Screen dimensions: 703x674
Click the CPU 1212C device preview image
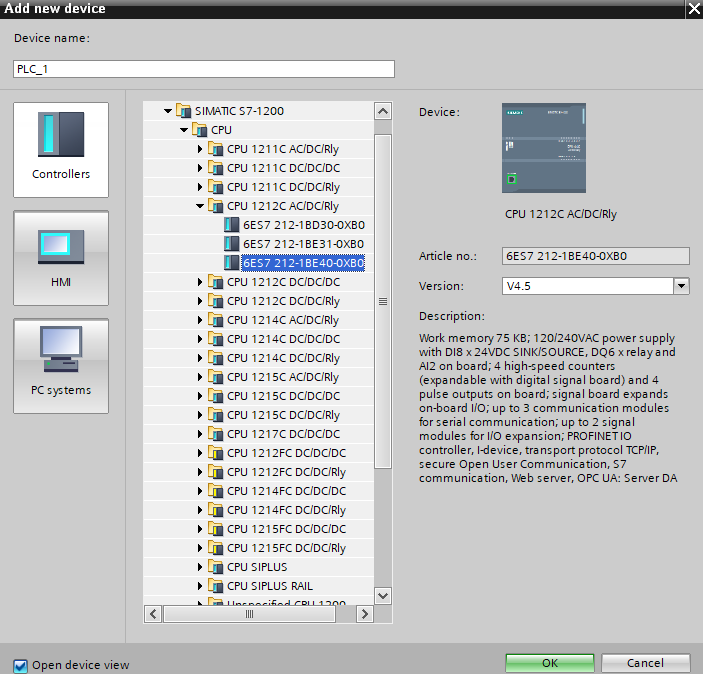click(544, 148)
